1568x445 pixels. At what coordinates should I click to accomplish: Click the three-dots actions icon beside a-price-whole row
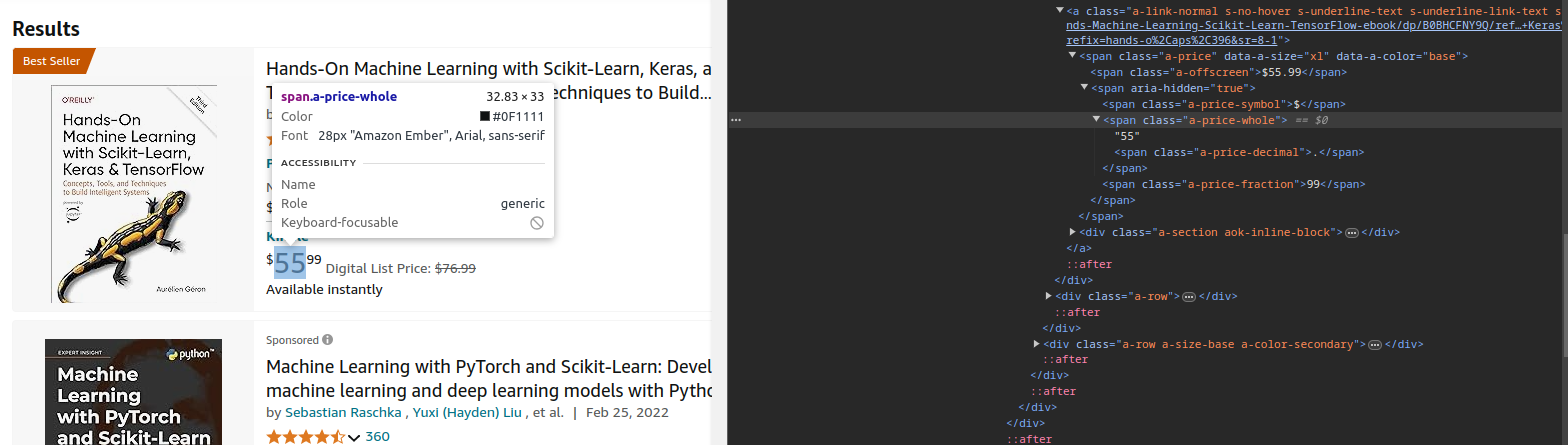point(735,120)
